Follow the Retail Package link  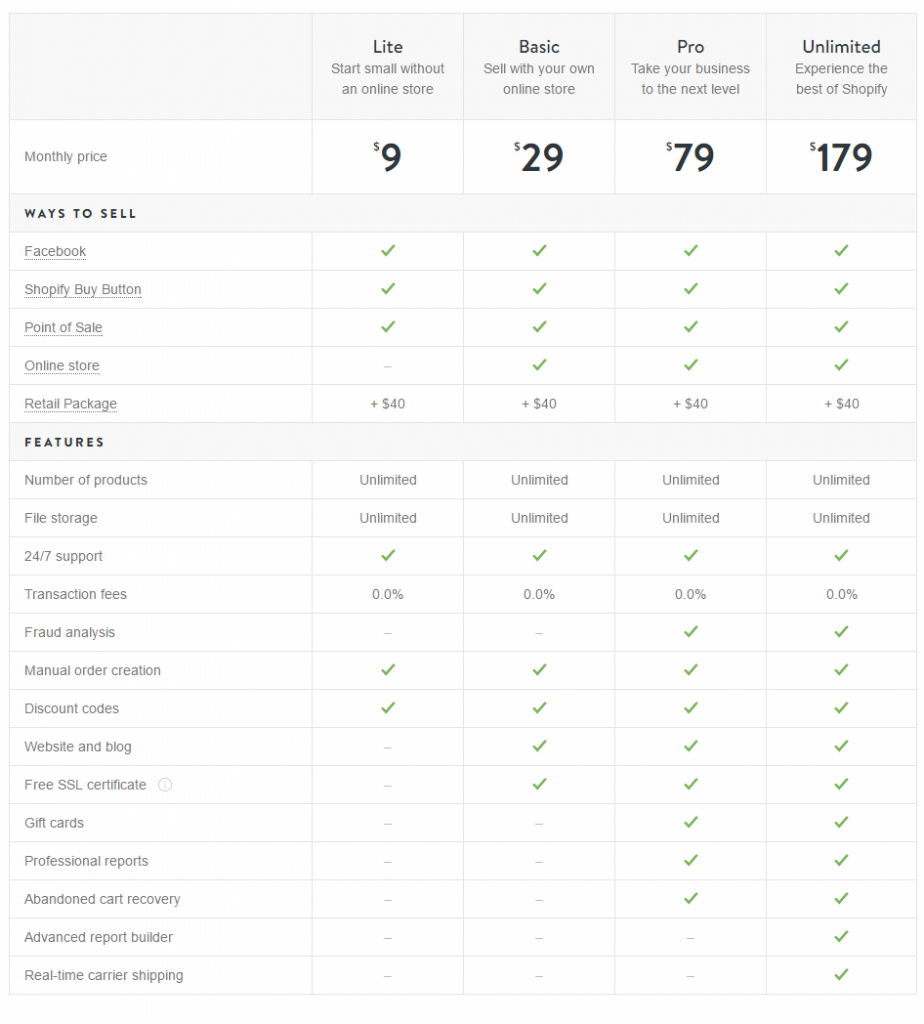71,404
